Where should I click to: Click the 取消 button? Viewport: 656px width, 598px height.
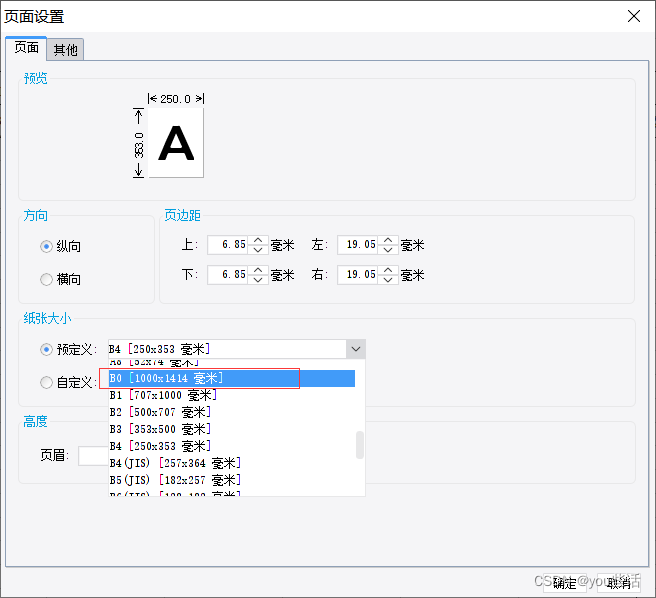point(619,583)
